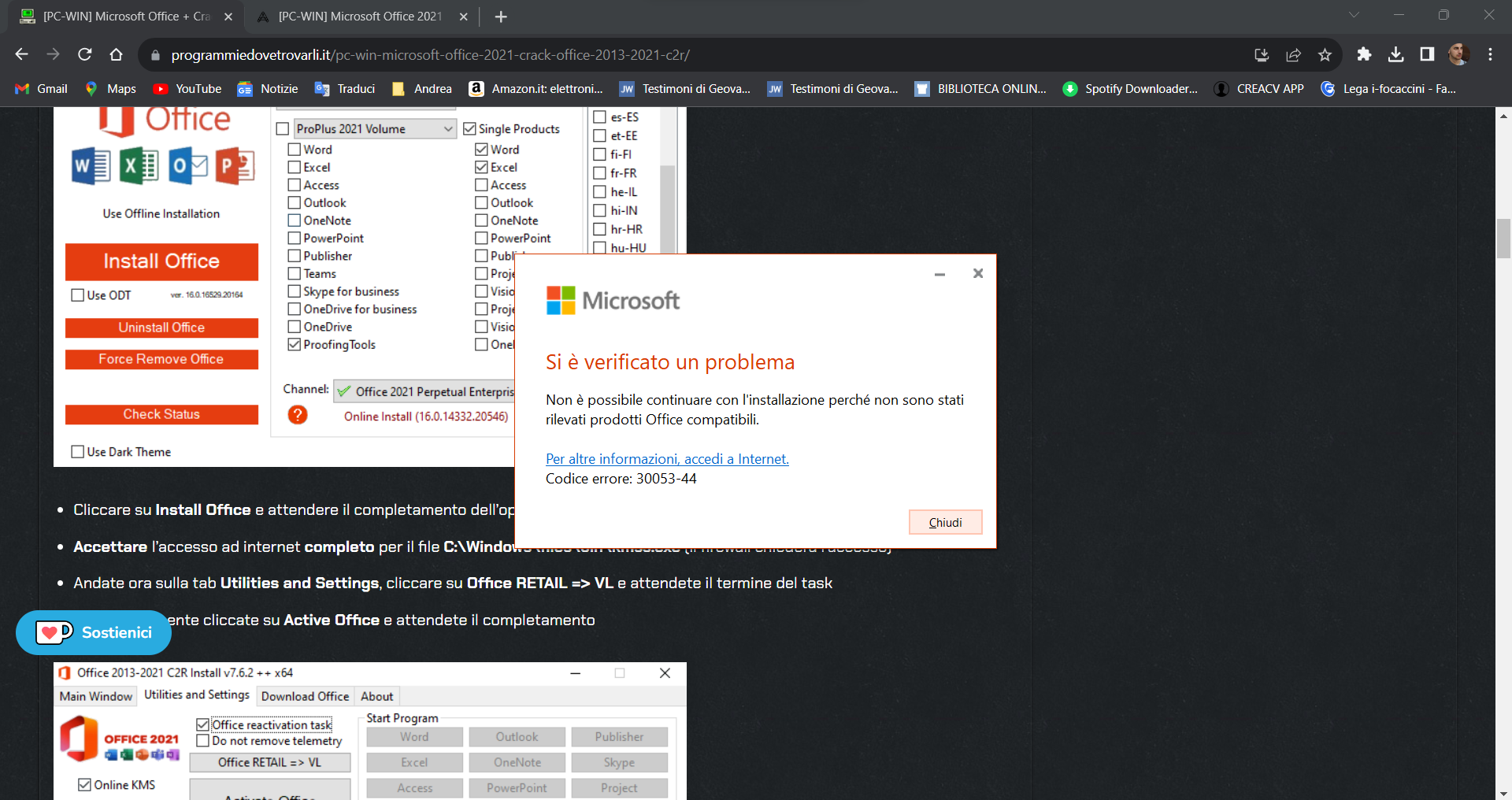
Task: Open the Lega i-focaccini bookmark
Action: (x=1388, y=89)
